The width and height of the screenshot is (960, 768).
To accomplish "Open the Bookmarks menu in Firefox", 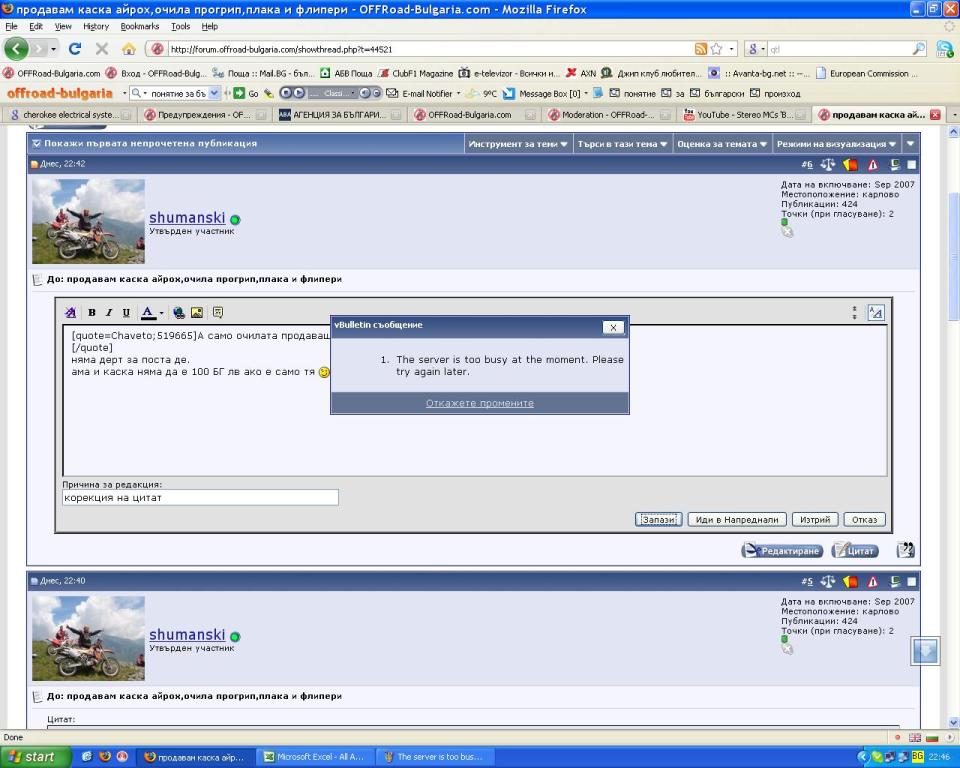I will point(139,26).
